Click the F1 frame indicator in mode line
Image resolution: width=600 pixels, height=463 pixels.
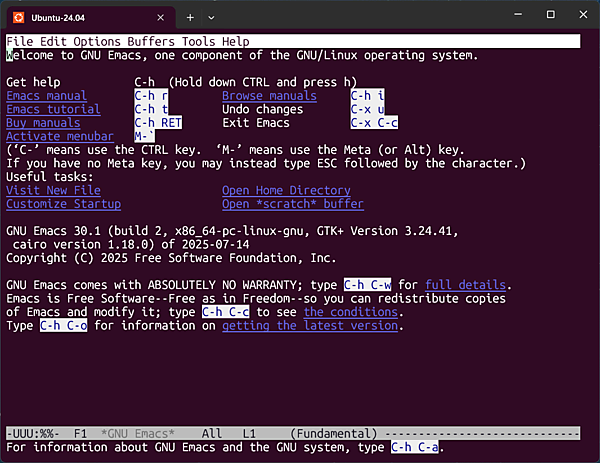[80, 434]
